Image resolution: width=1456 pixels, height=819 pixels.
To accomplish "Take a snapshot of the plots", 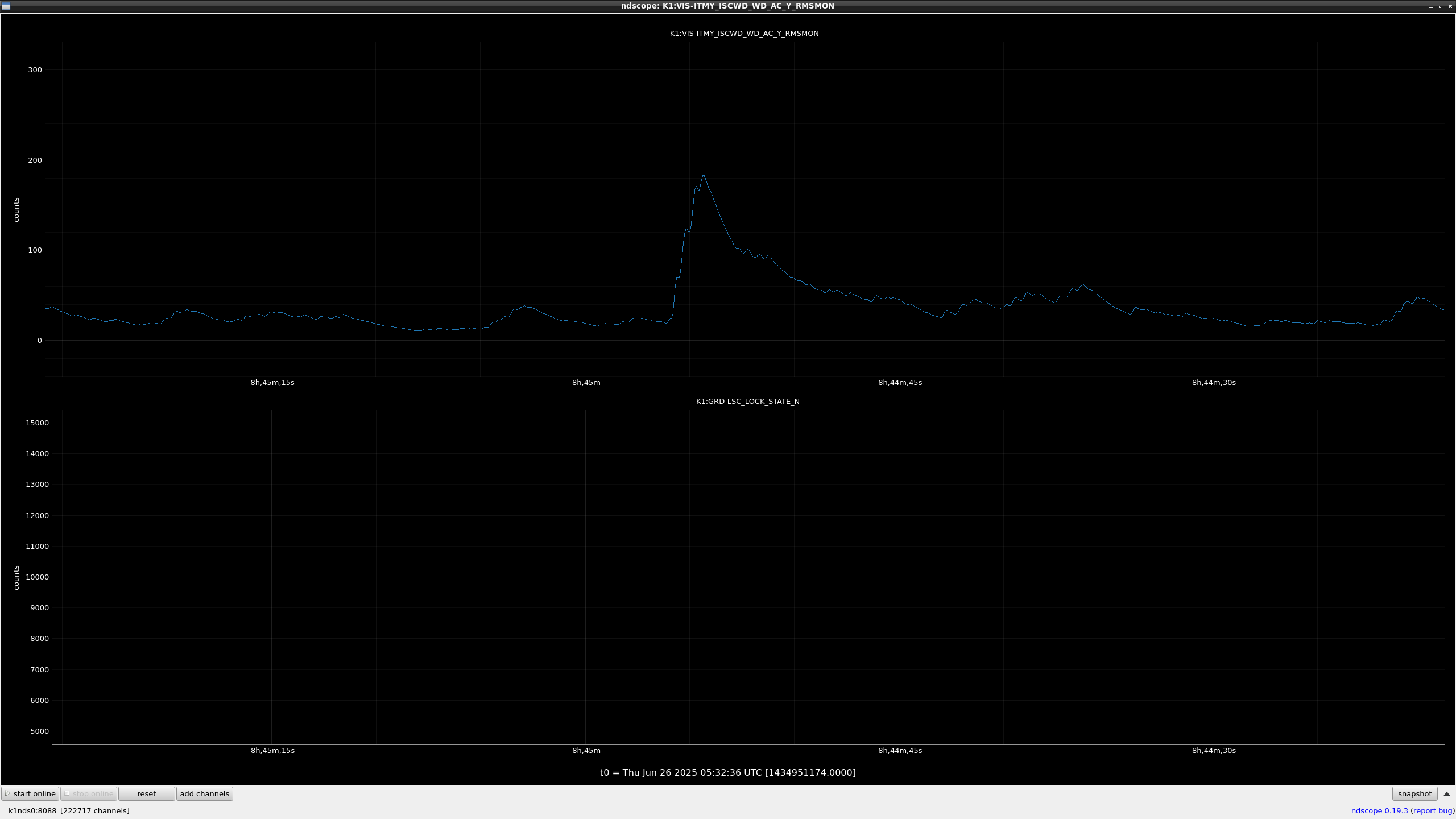I will 1414,793.
